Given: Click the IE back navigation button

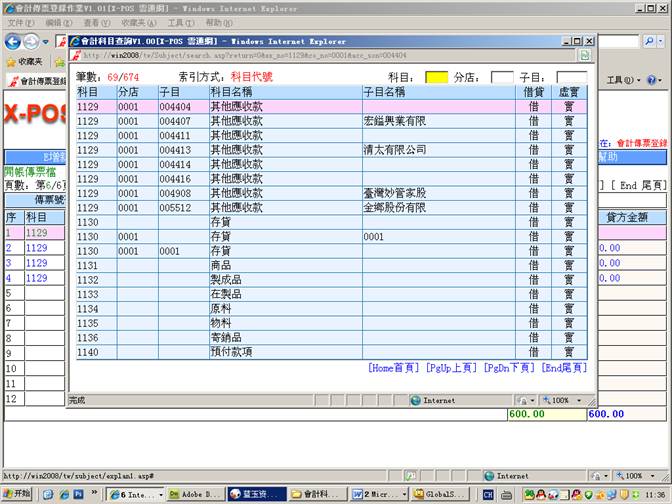Looking at the screenshot, I should click(14, 42).
